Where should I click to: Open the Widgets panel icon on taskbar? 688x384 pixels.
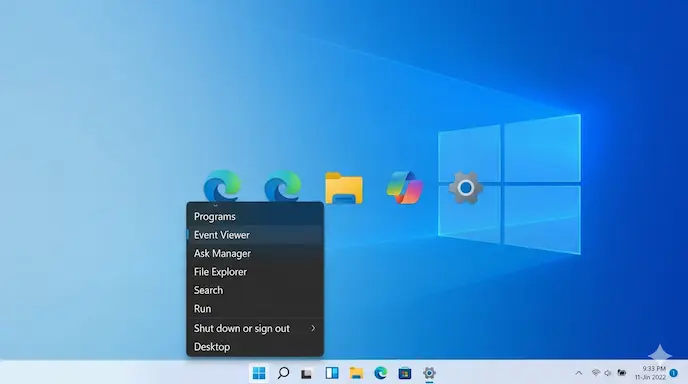(332, 373)
